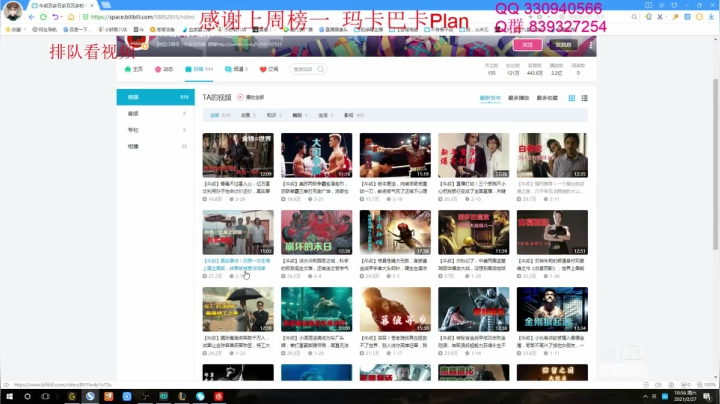The image size is (720, 404).
Task: Sort by 最多播放 most played
Action: 518,98
